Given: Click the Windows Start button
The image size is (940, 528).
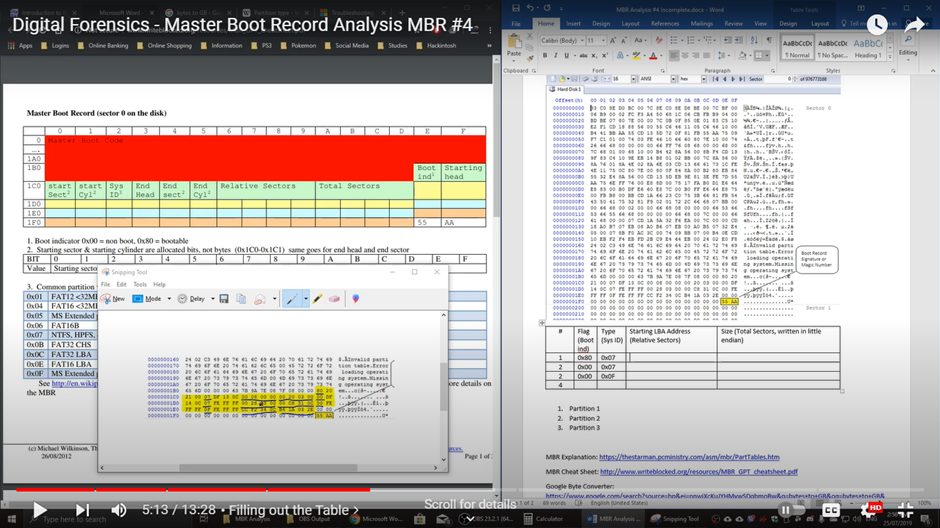Looking at the screenshot, I should click(x=11, y=519).
